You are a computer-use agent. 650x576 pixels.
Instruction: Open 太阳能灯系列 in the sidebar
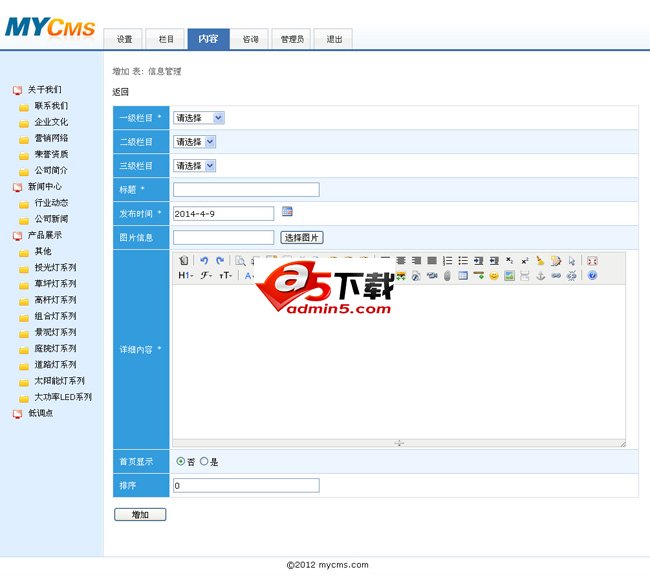tap(60, 381)
